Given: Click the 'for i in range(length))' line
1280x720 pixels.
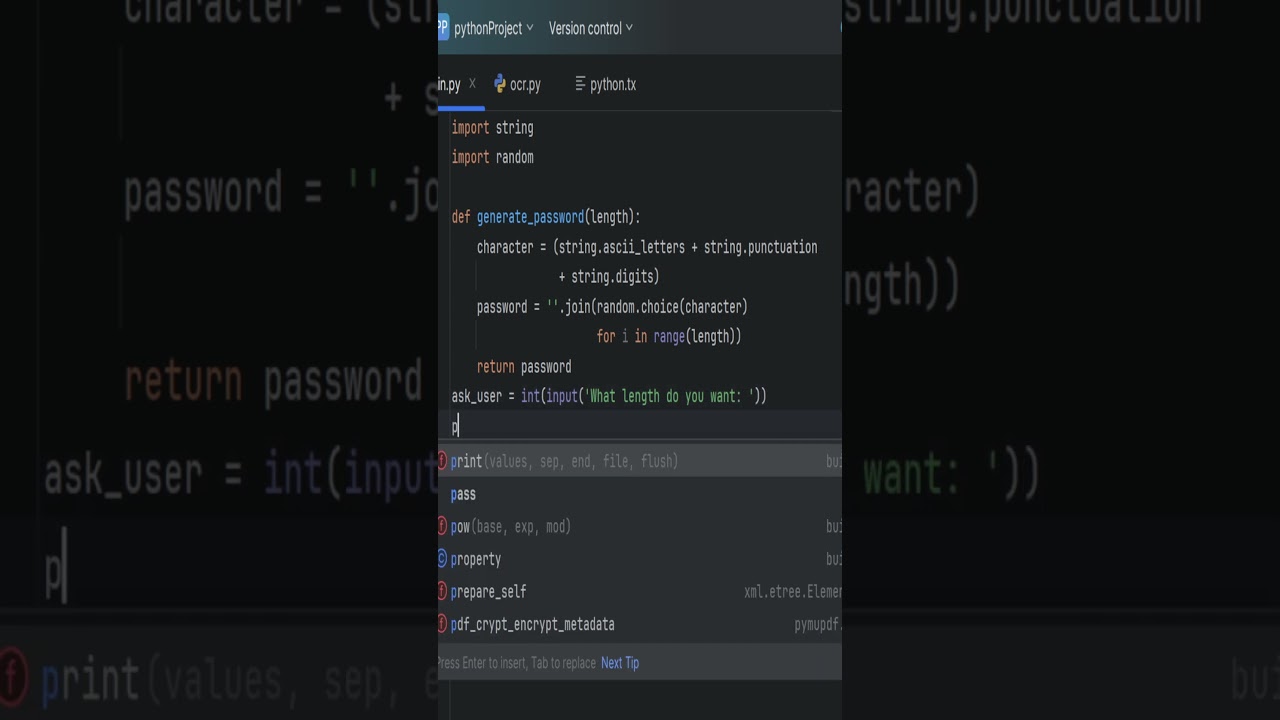Looking at the screenshot, I should 669,337.
